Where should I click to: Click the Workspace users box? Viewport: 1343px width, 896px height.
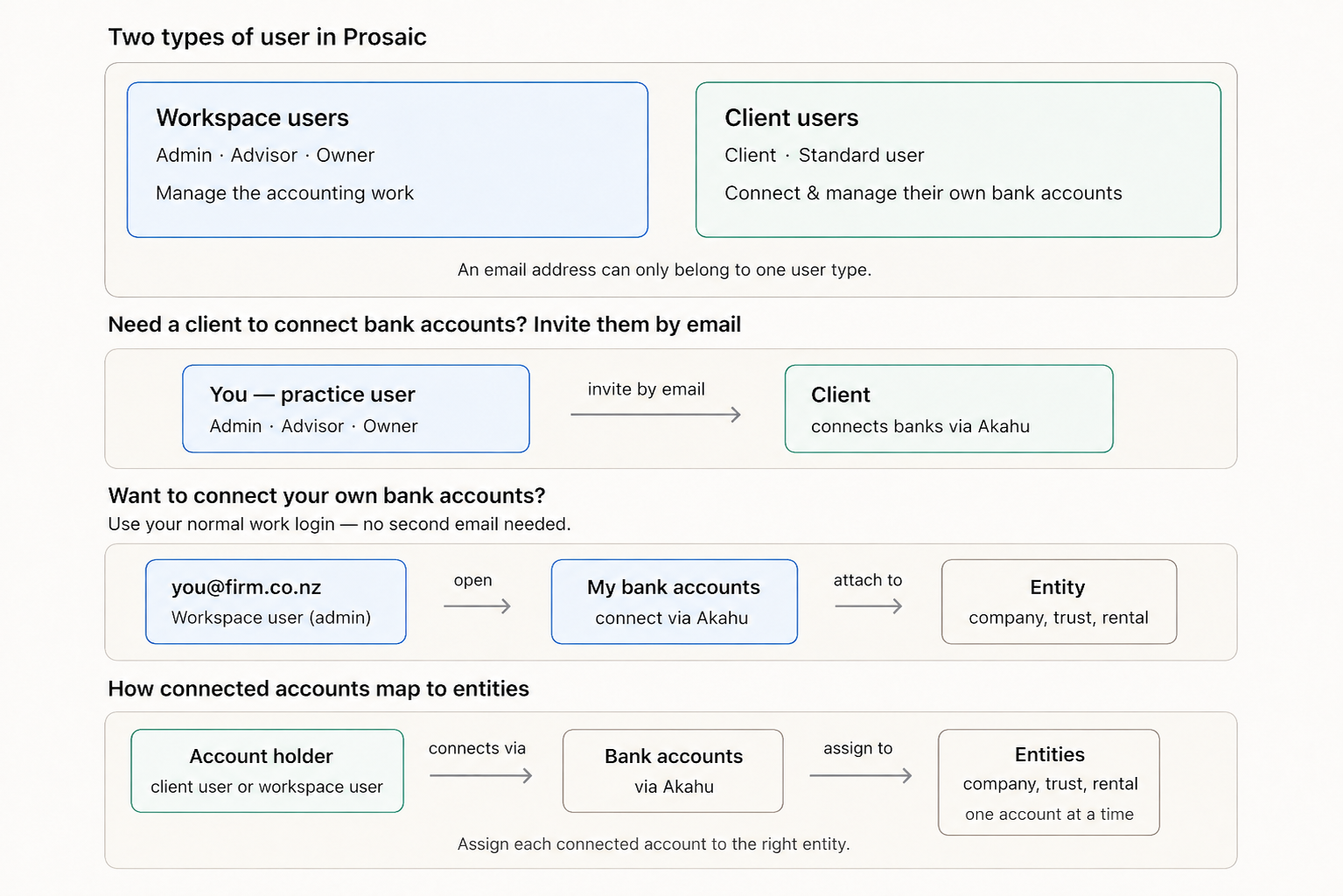coord(388,160)
